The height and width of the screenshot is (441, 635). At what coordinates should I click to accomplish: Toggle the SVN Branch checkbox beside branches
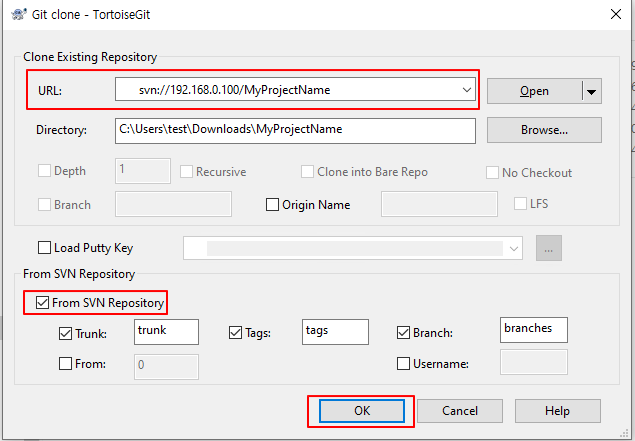tap(403, 333)
